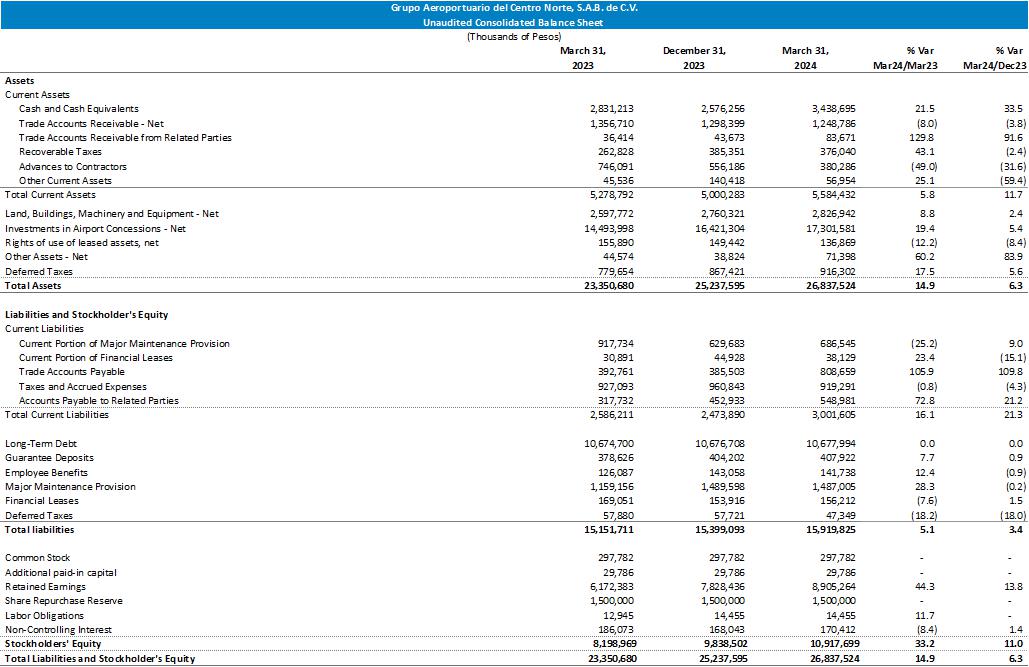1029x667 pixels.
Task: Select the 'Financial Leases' row label
Action: pos(42,500)
